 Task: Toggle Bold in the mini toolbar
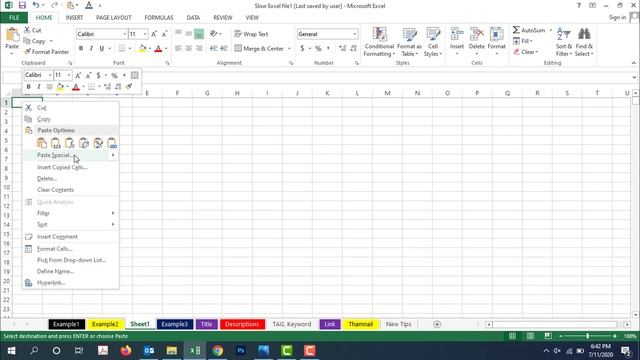coord(28,87)
